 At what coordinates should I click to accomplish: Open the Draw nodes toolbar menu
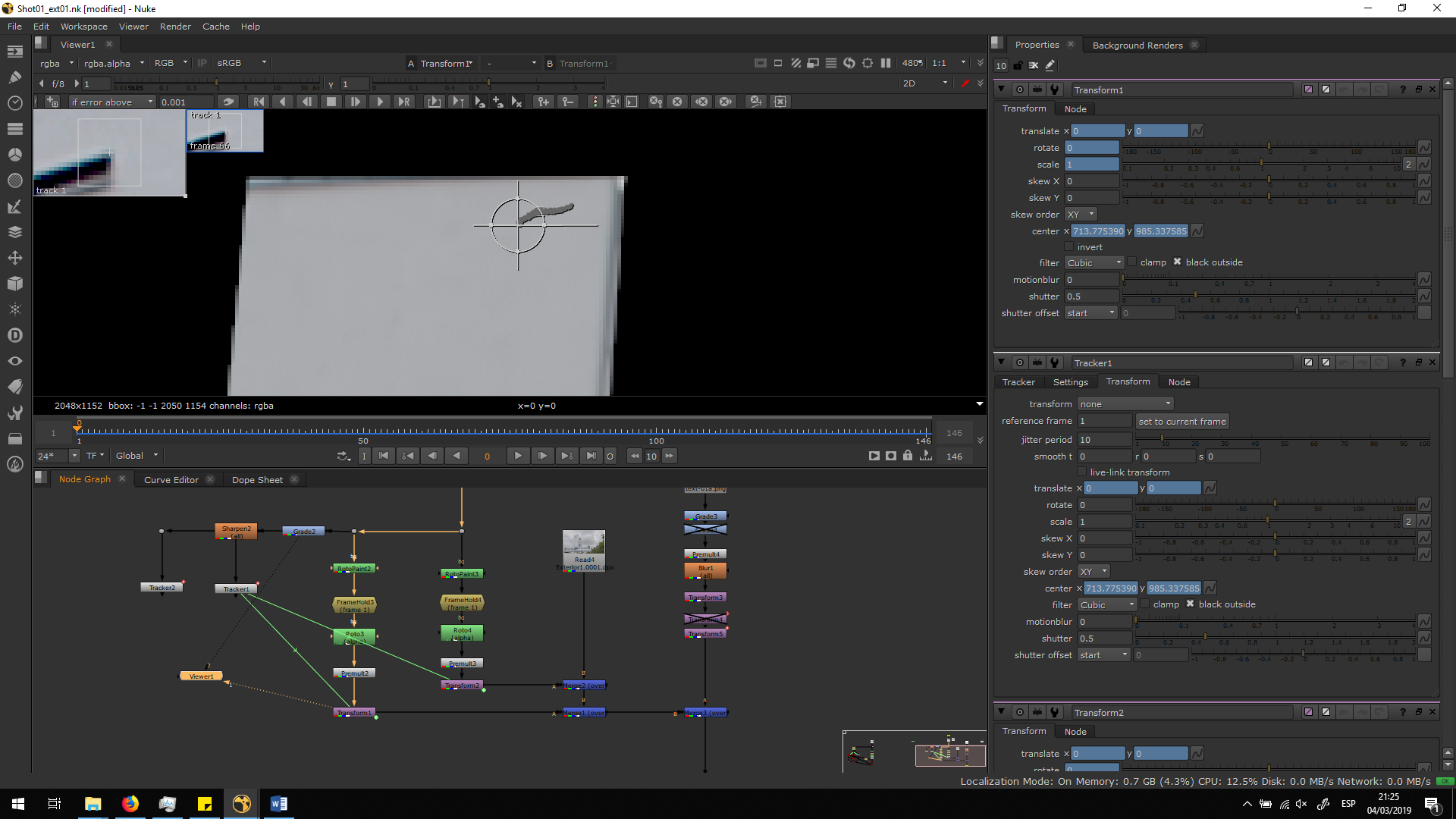pos(14,77)
